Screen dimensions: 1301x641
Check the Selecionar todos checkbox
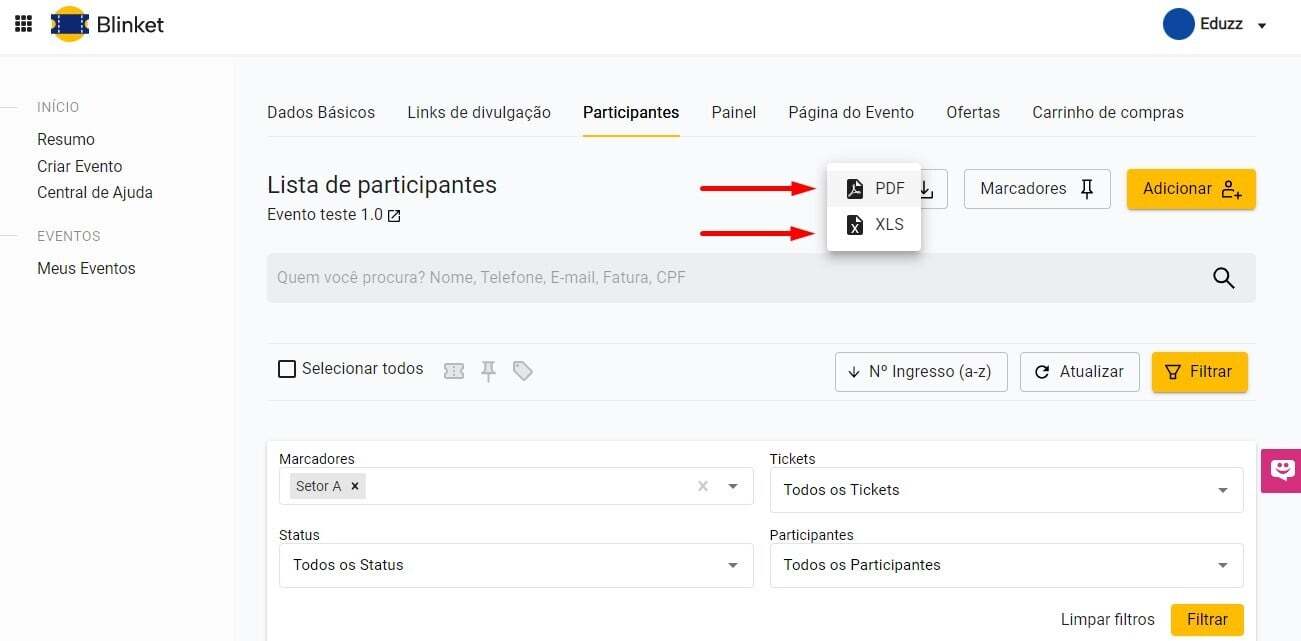[x=287, y=369]
